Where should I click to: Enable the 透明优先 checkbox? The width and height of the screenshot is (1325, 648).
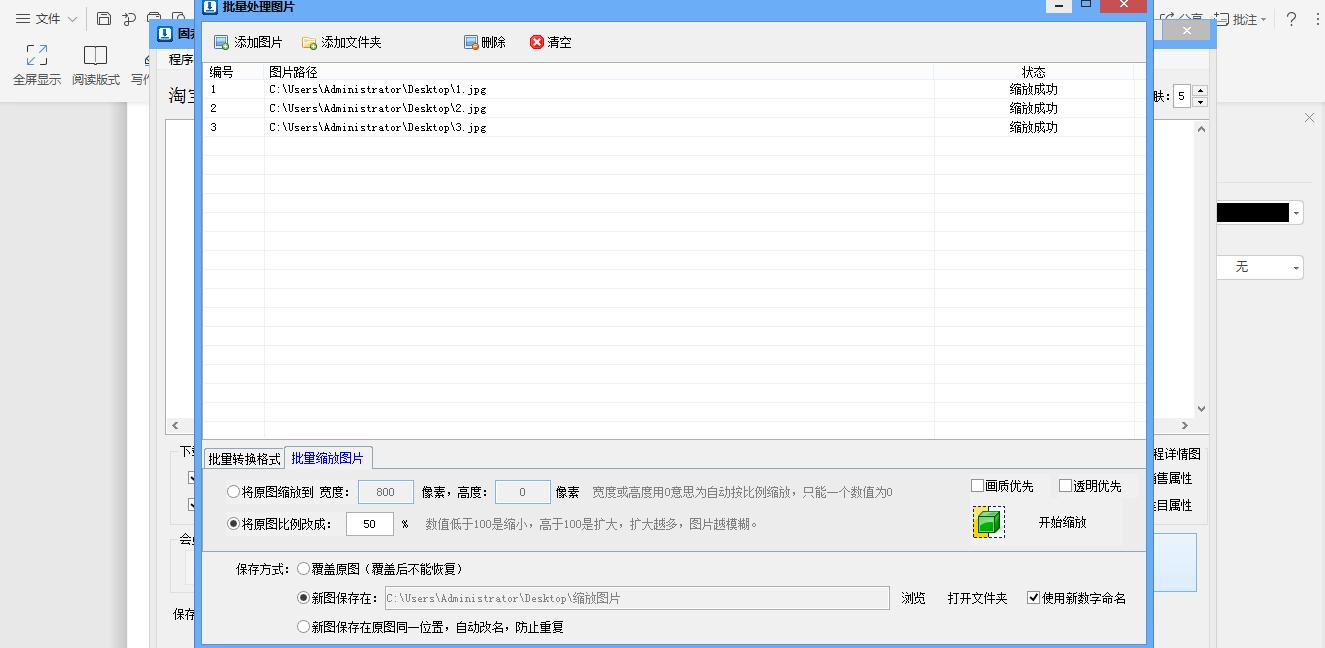click(1065, 485)
